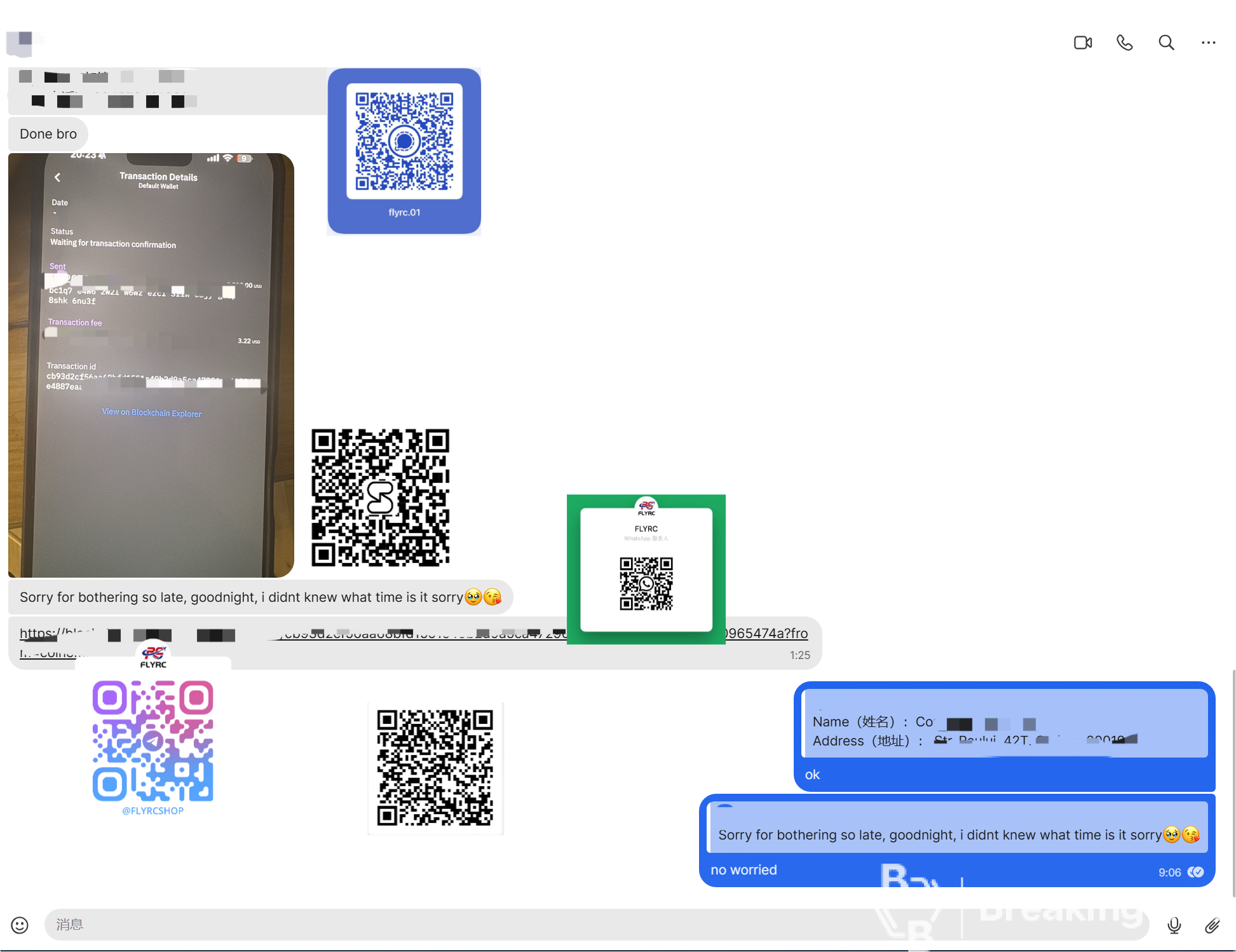This screenshot has height=952, width=1236.
Task: Click the message input field
Action: [x=596, y=925]
